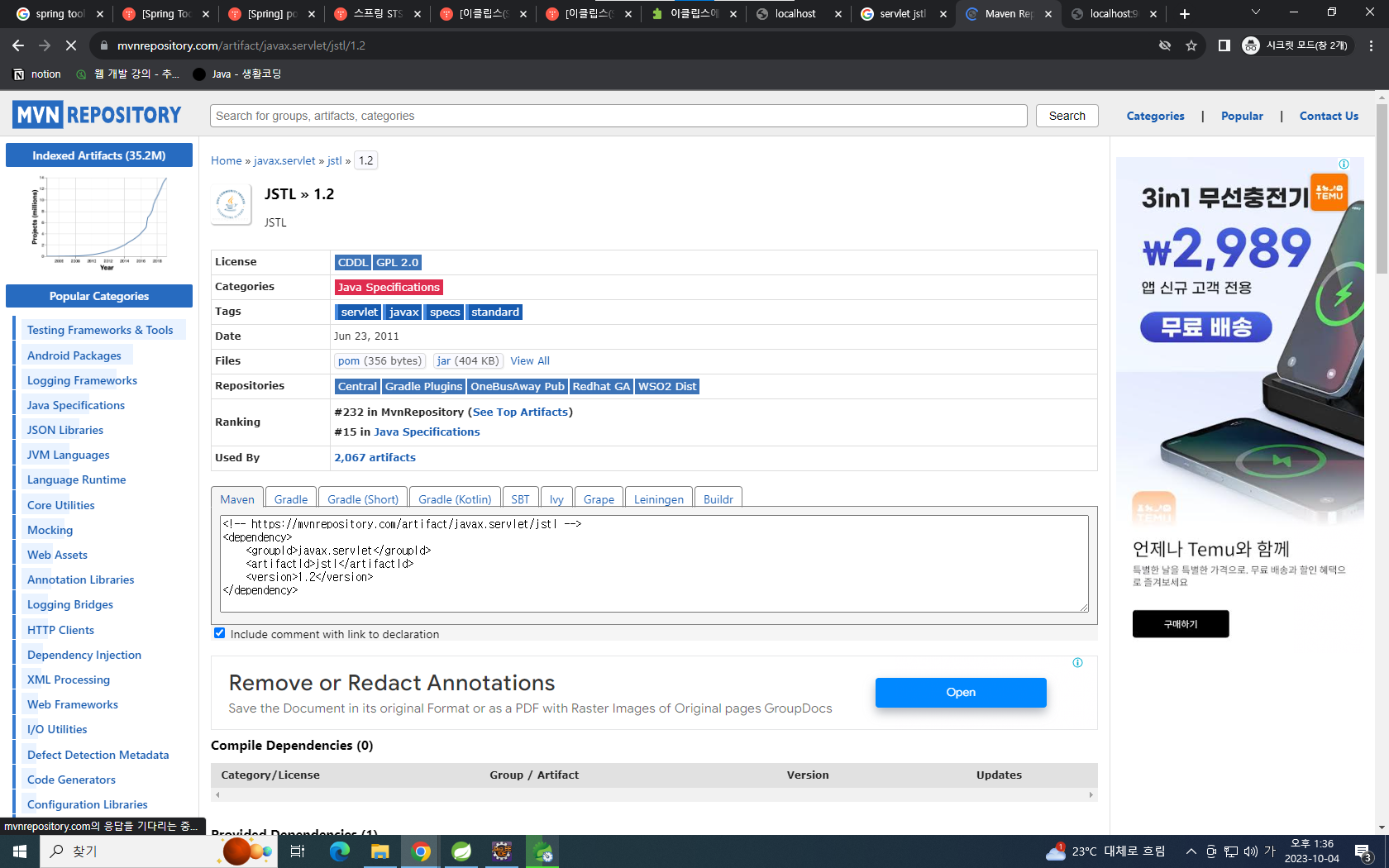Click the indexed artifacts growth chart

point(99,222)
